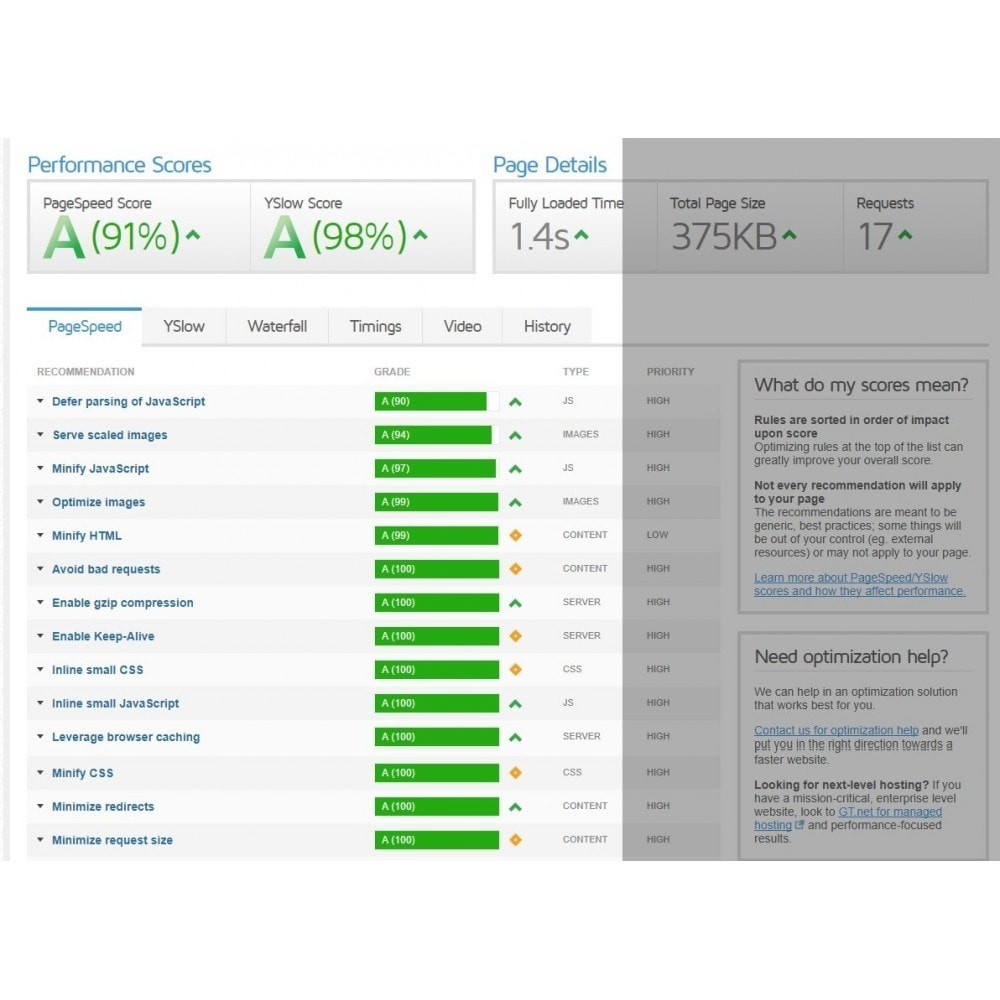Expand the Minify HTML disclosure triangle

click(x=40, y=535)
